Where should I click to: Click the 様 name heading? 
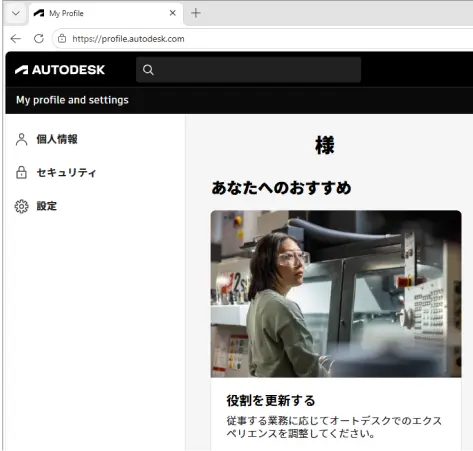point(324,145)
